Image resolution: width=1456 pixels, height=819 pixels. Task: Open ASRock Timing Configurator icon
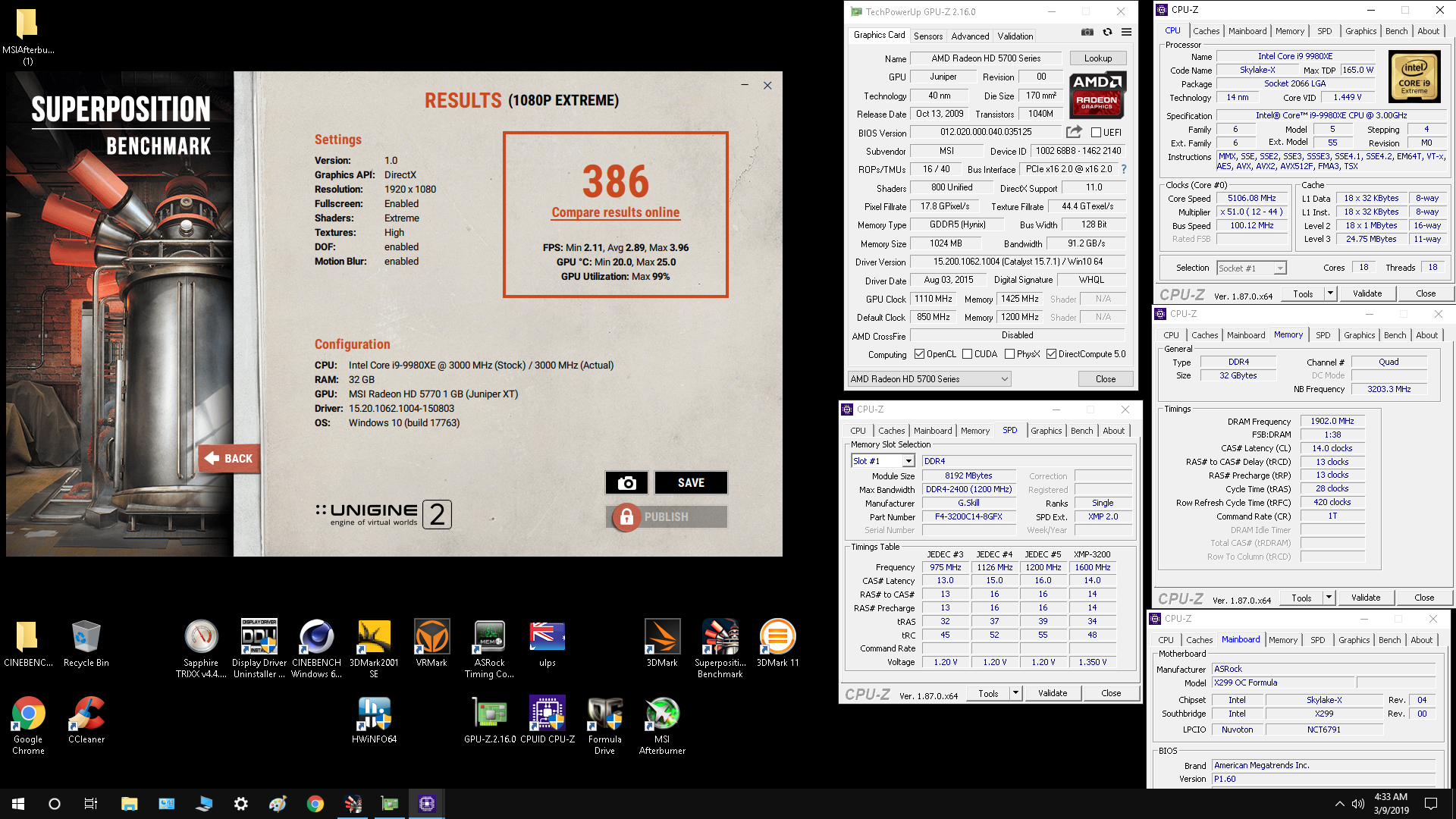[489, 649]
